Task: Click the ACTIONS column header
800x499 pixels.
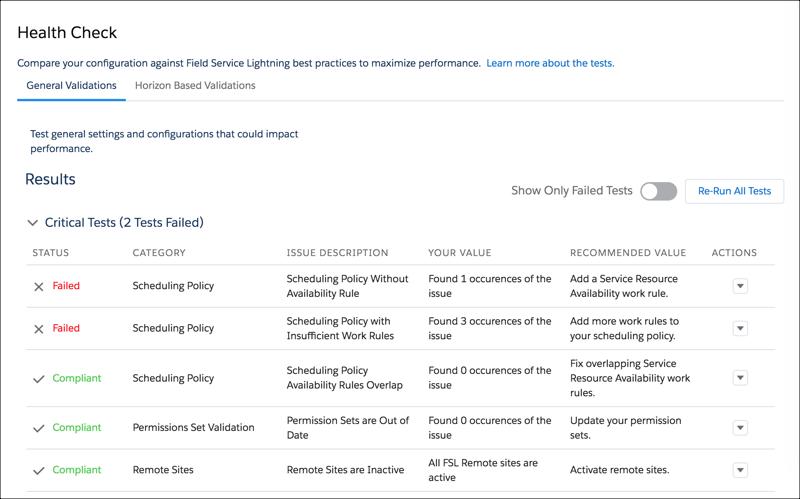Action: (x=734, y=253)
